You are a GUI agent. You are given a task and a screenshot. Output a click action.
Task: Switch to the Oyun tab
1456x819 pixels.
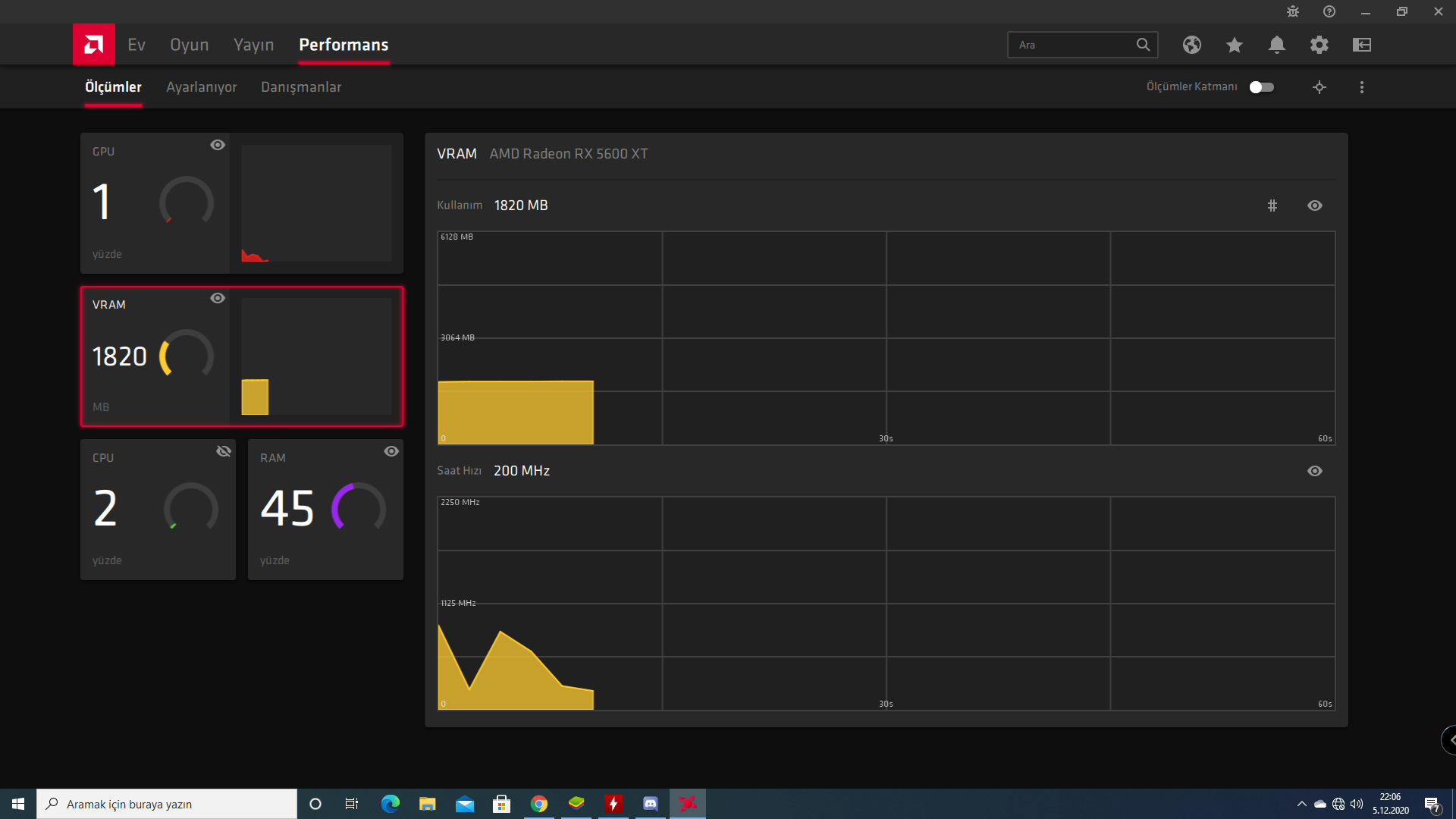click(x=189, y=45)
